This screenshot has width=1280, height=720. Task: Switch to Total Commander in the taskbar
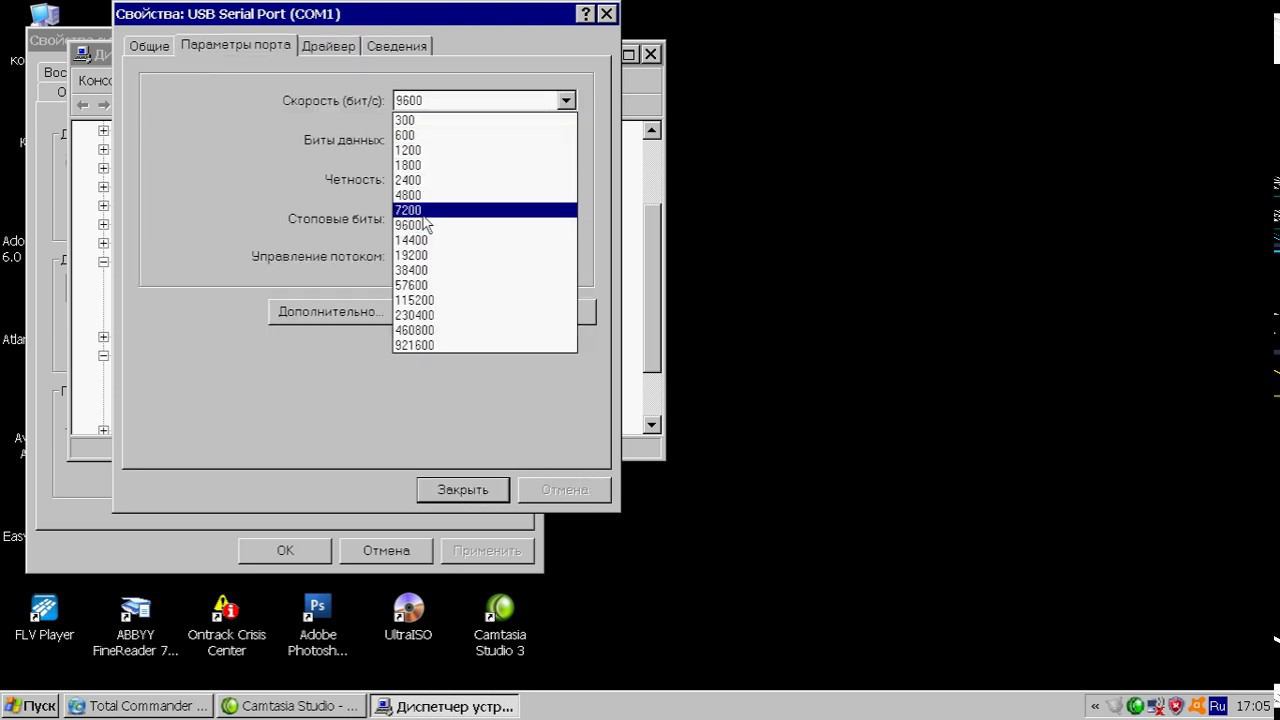tap(139, 706)
